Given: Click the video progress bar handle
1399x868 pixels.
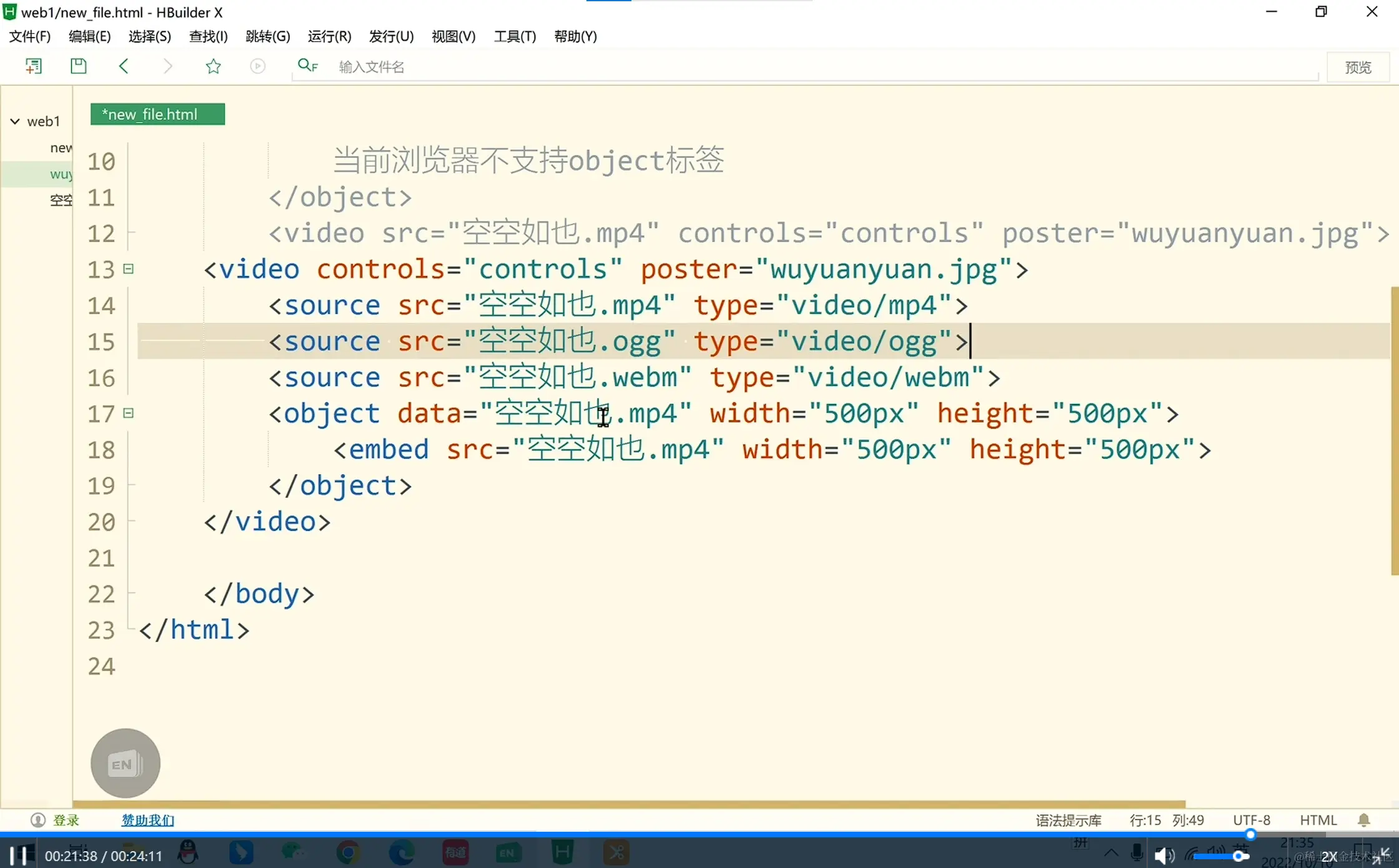Looking at the screenshot, I should pos(1250,834).
